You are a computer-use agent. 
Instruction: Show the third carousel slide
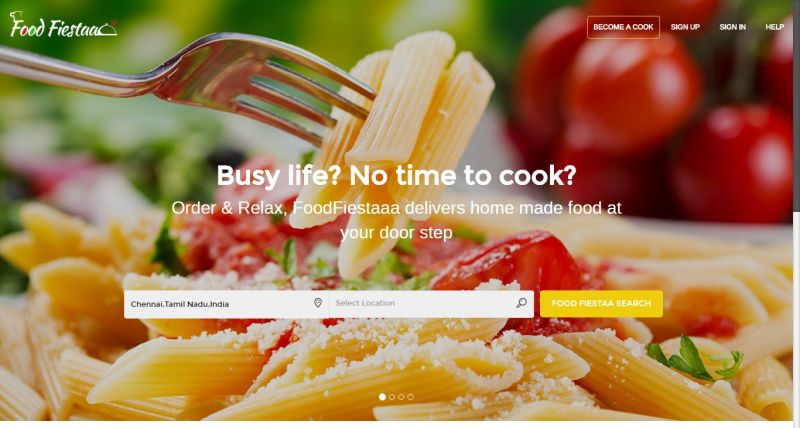(x=401, y=397)
